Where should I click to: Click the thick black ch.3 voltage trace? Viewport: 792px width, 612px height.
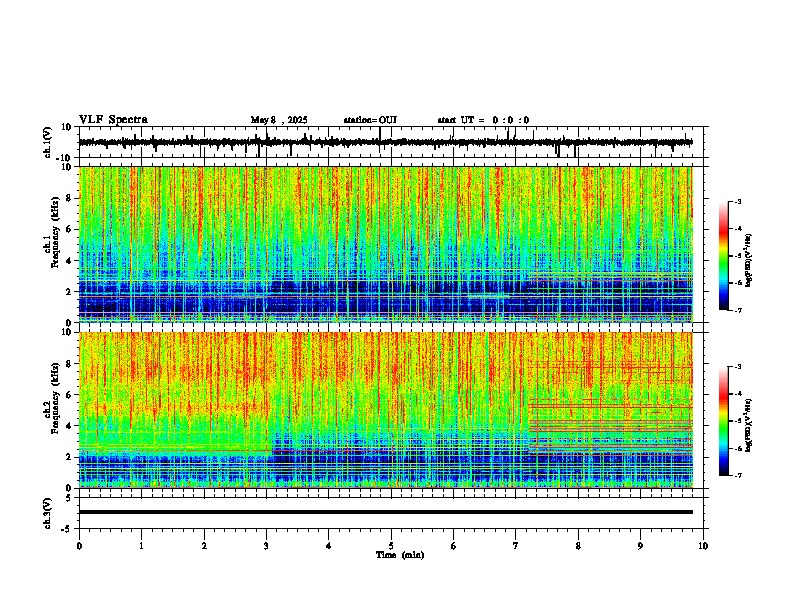coord(385,512)
